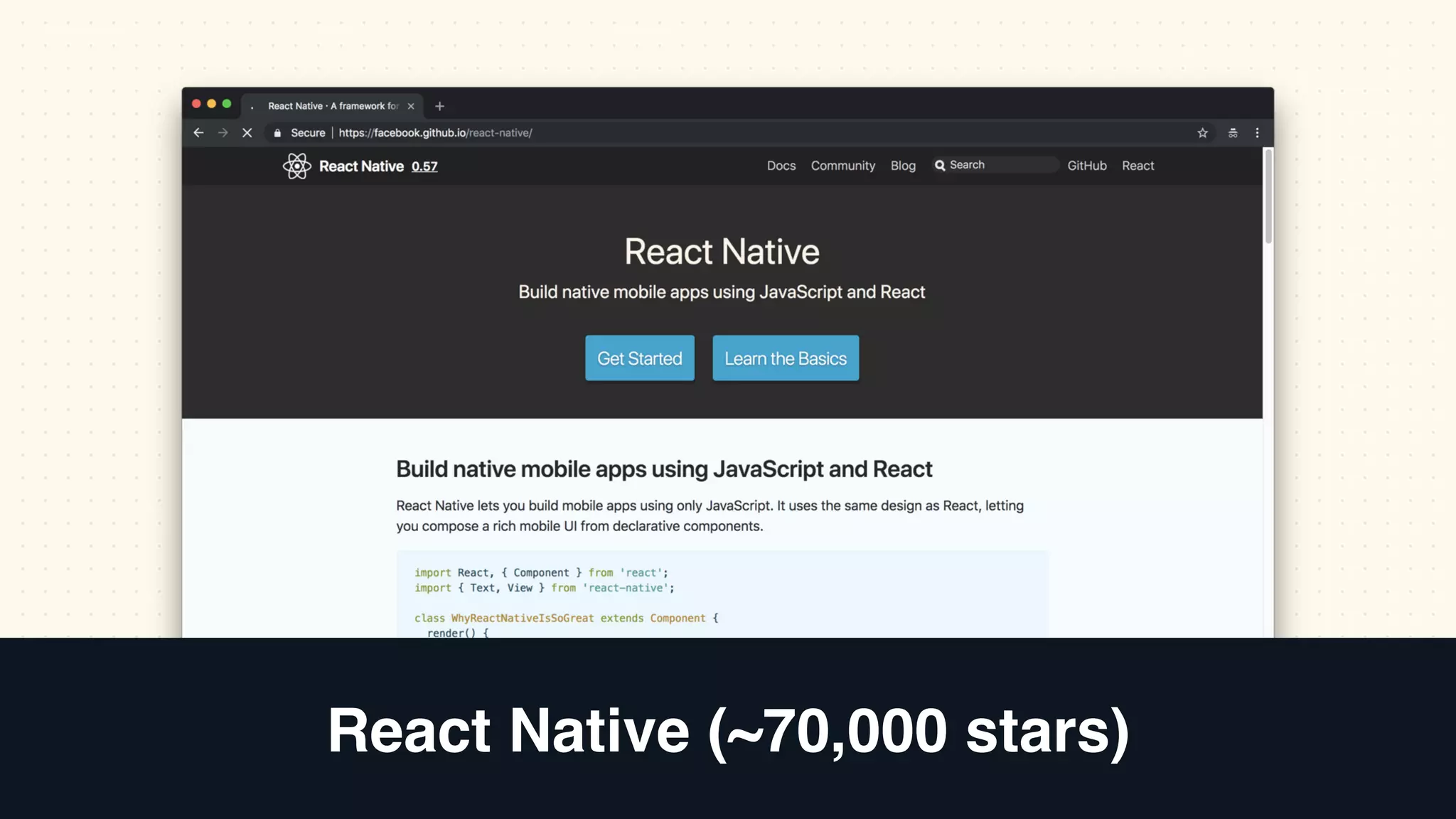Click the 'WhyReactNativeIsSoGreat' code text
The width and height of the screenshot is (1456, 819).
tap(523, 619)
